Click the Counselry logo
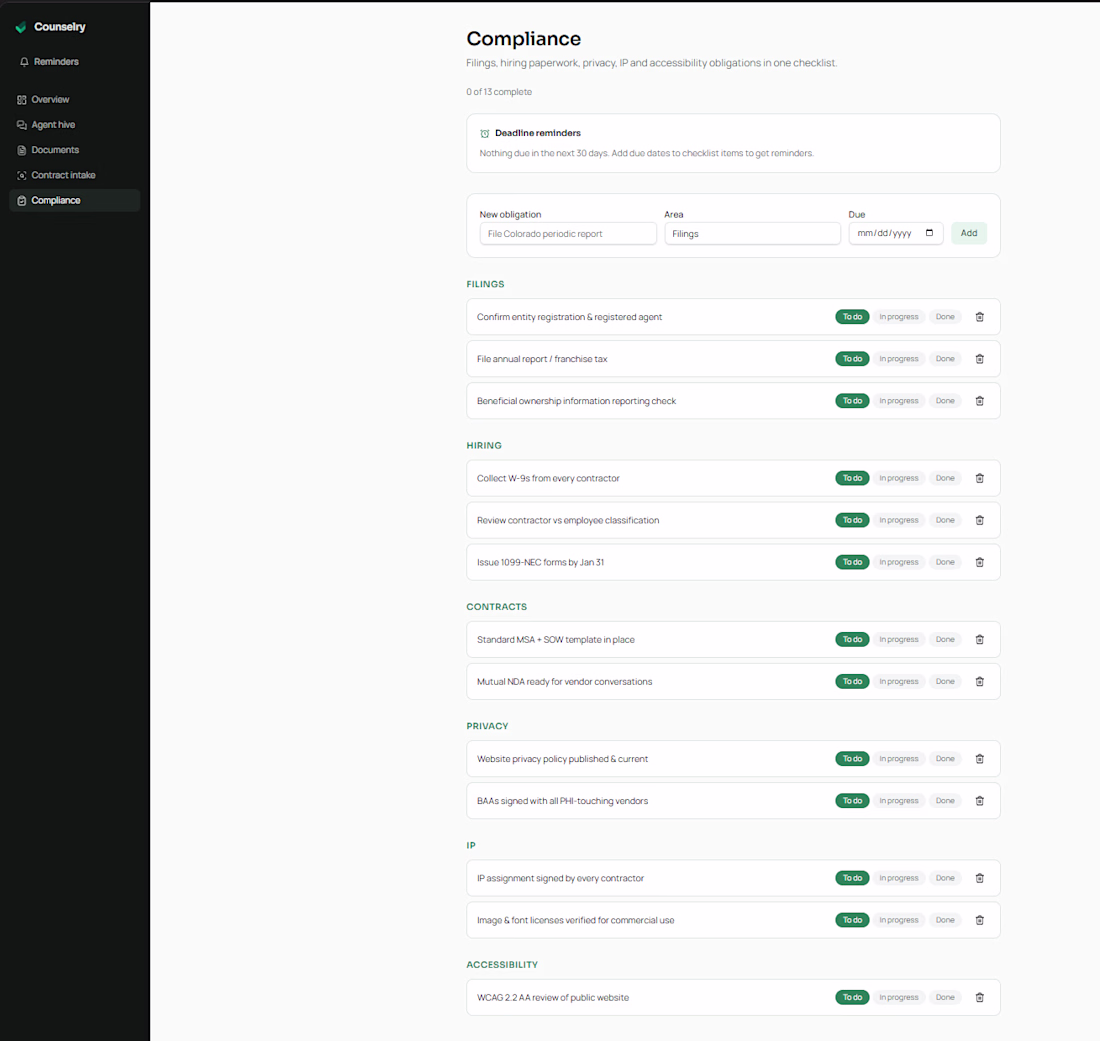The image size is (1100, 1041). [x=21, y=27]
